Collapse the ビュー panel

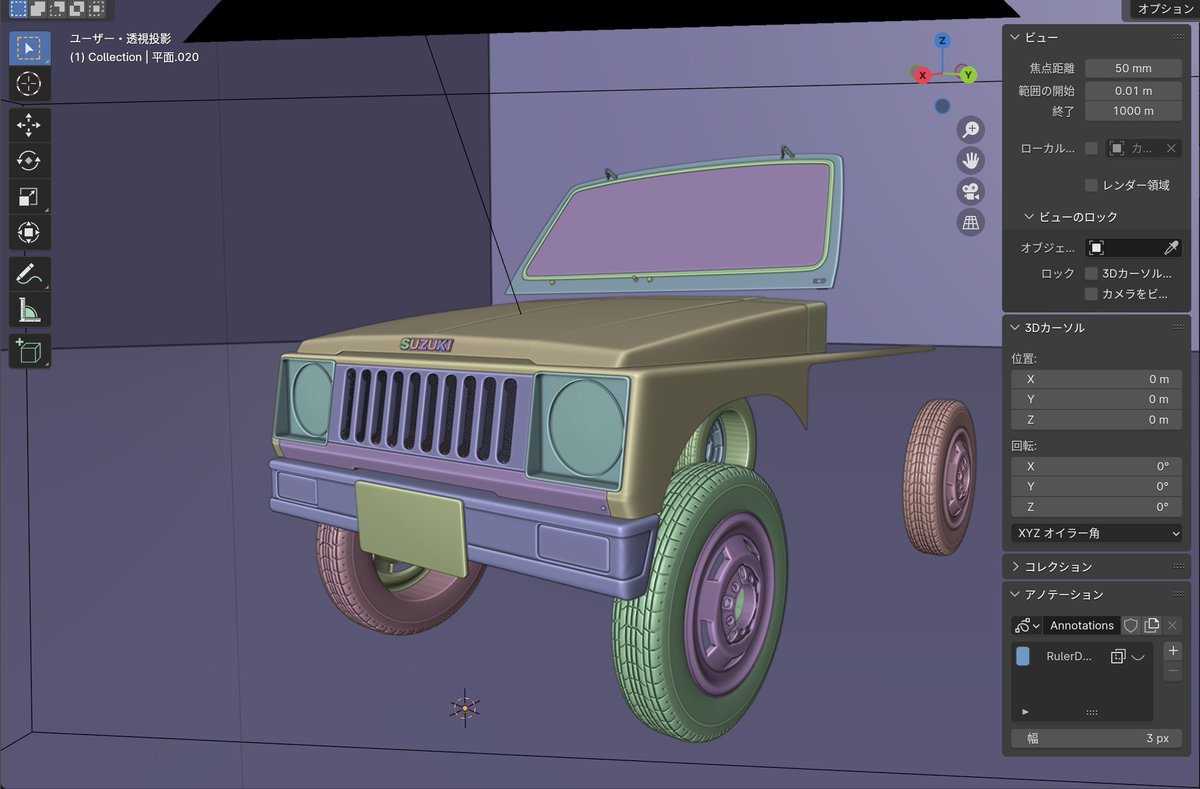click(1015, 38)
